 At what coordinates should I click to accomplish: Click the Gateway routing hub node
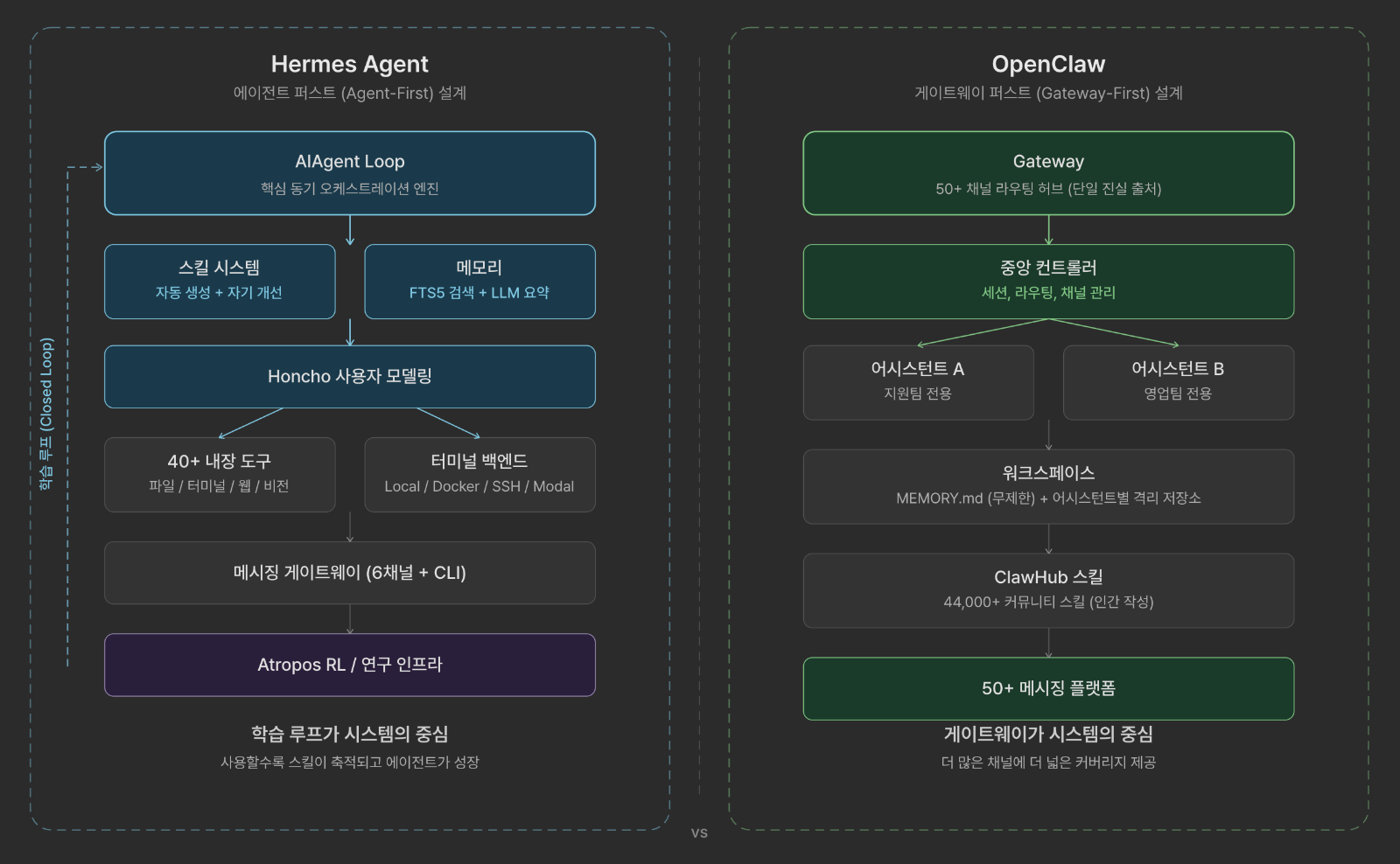[x=1048, y=173]
